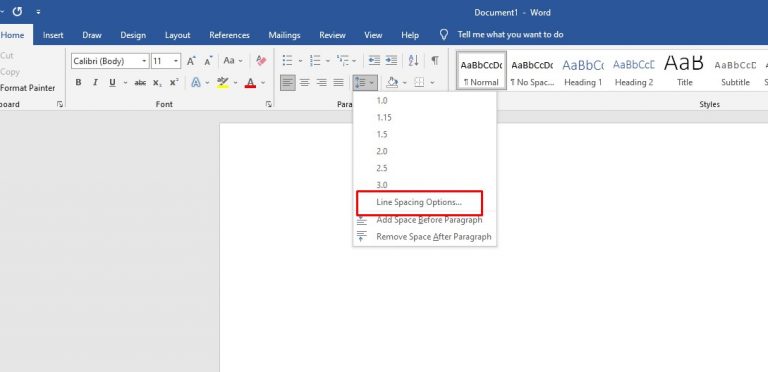Click Sort A-Z icon

413,61
